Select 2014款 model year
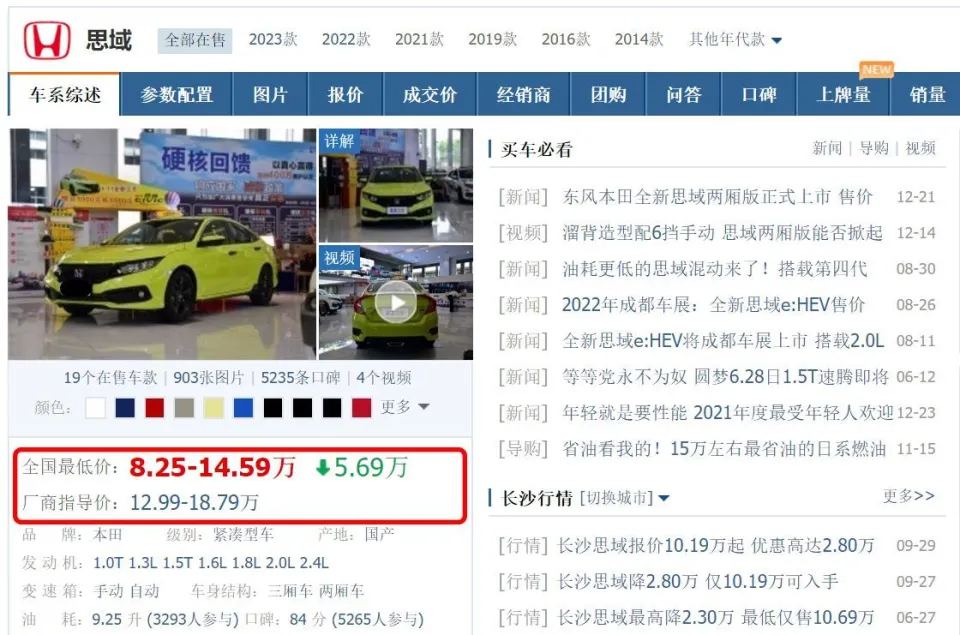 [x=639, y=40]
